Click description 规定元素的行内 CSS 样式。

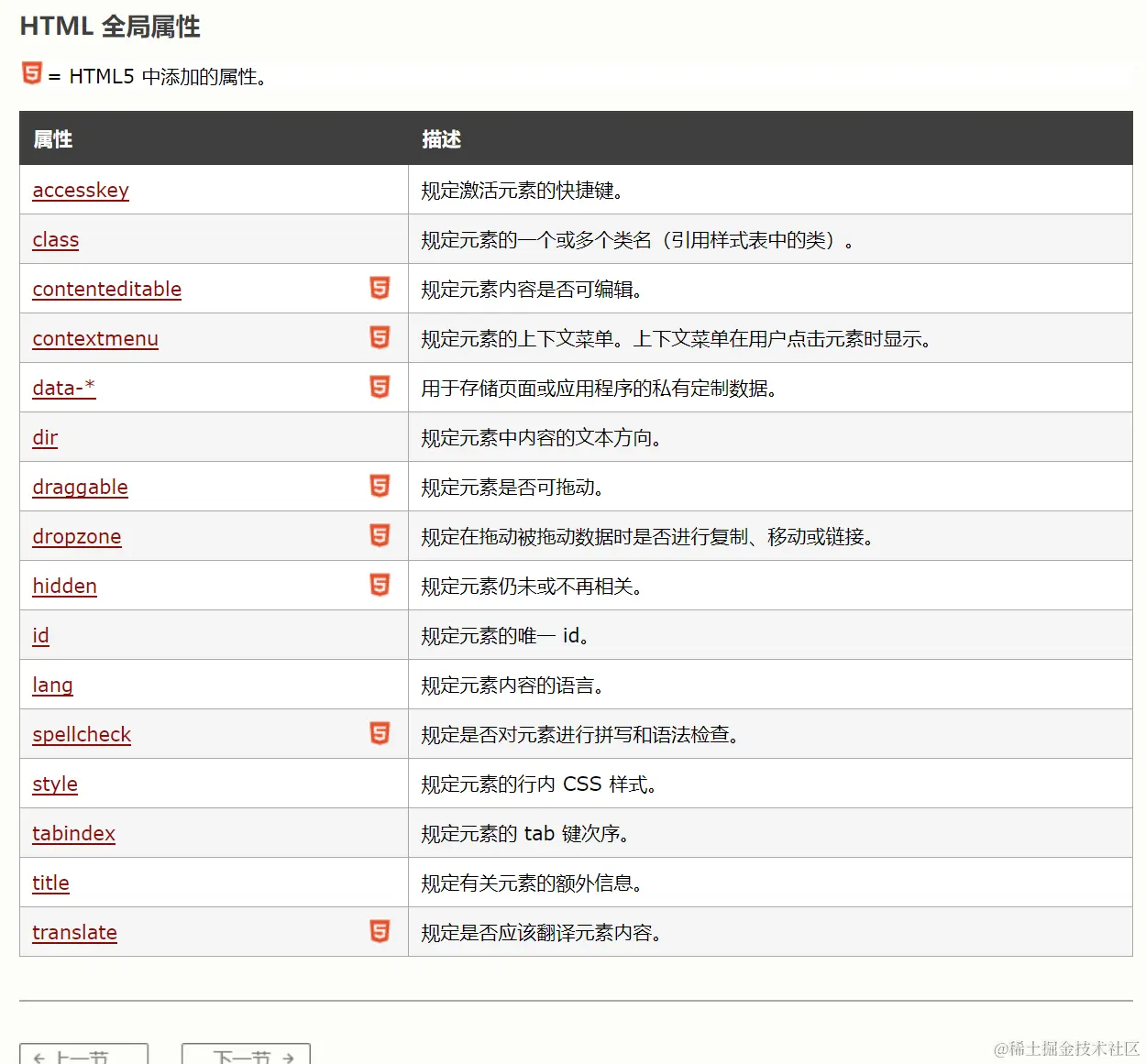point(539,784)
